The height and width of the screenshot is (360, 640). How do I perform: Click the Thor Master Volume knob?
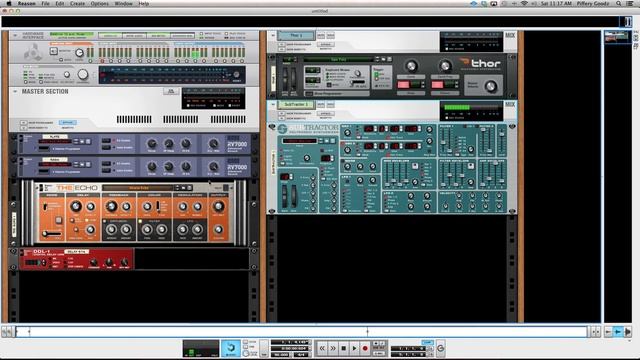tap(491, 86)
